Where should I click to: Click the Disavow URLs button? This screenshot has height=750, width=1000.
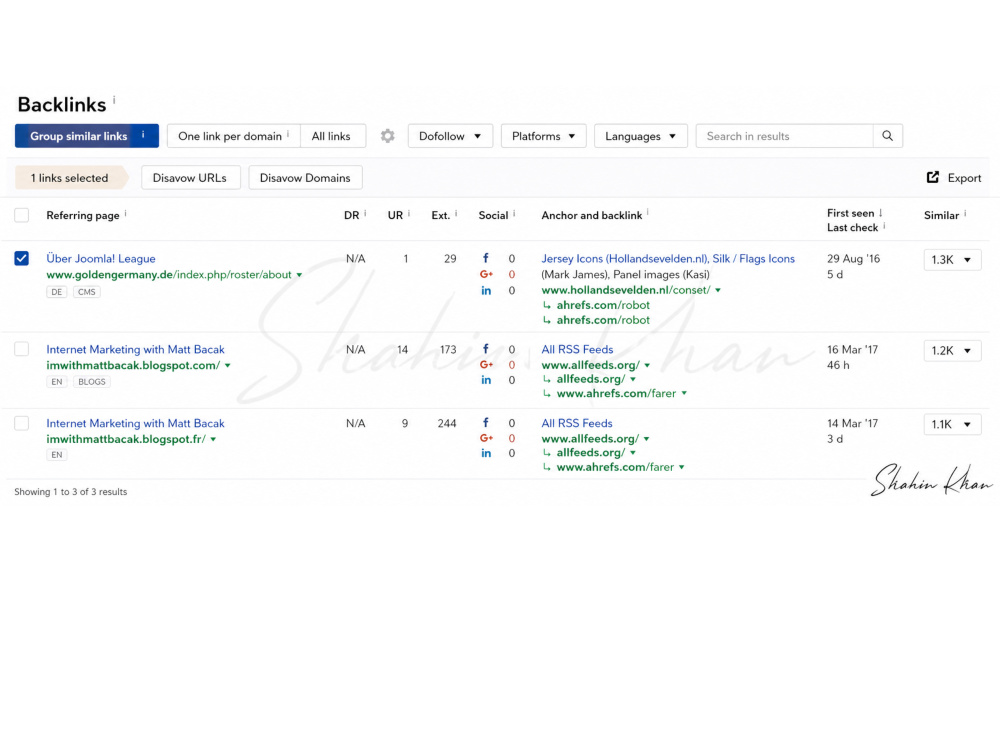(x=190, y=178)
